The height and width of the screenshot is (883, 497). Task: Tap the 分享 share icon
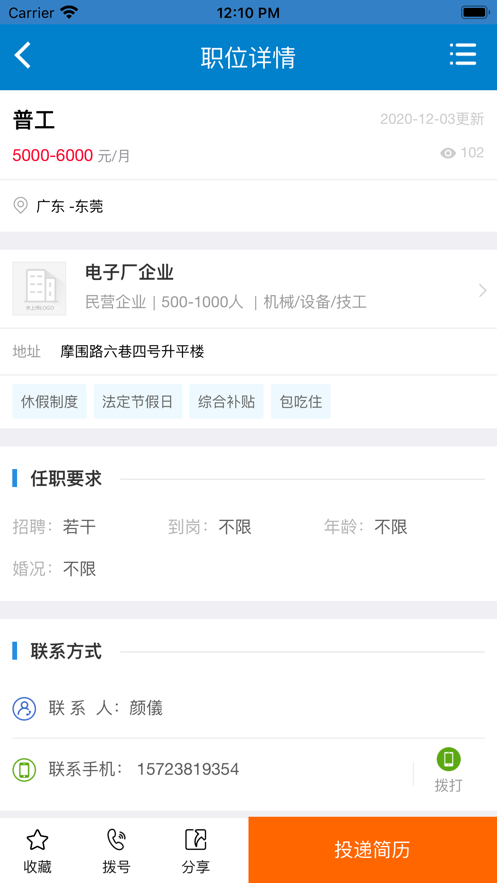[x=196, y=841]
